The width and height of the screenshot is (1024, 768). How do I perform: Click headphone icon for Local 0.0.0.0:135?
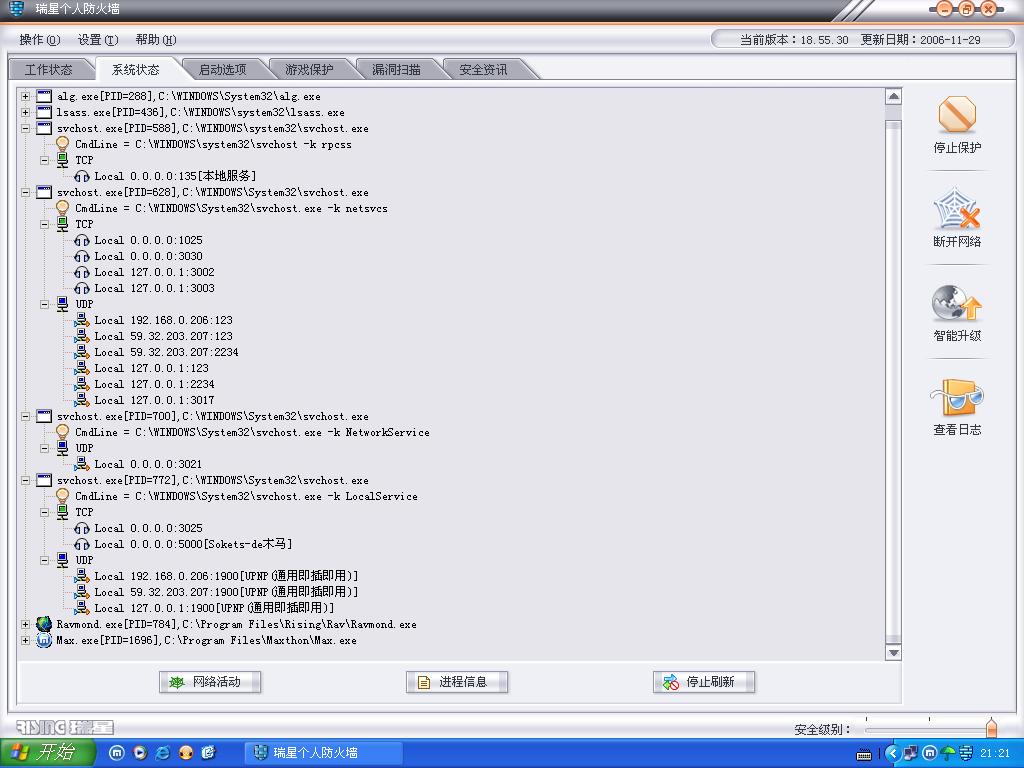tap(82, 176)
